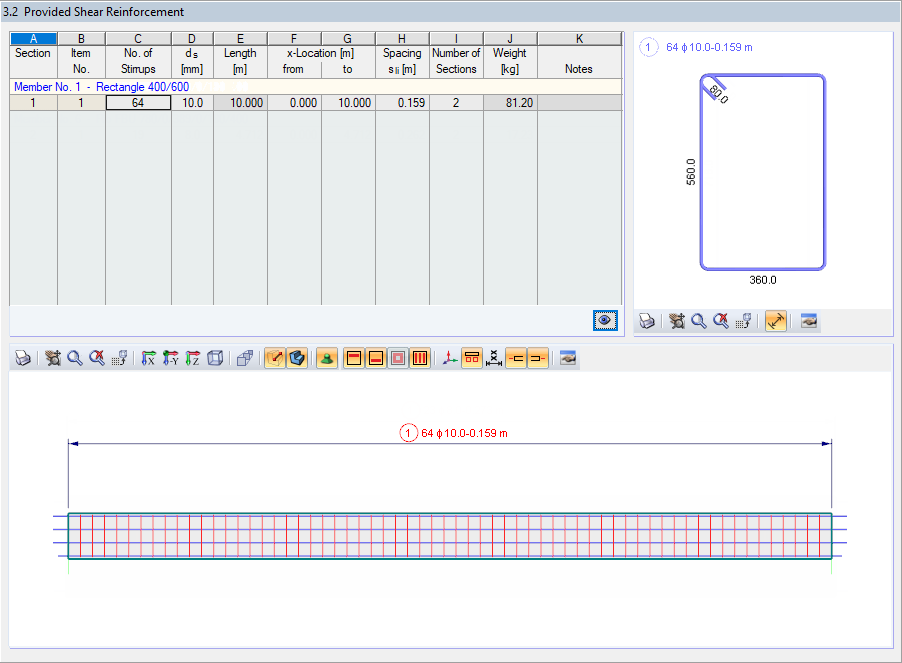
Task: Toggle left anchorage display button
Action: (x=516, y=358)
